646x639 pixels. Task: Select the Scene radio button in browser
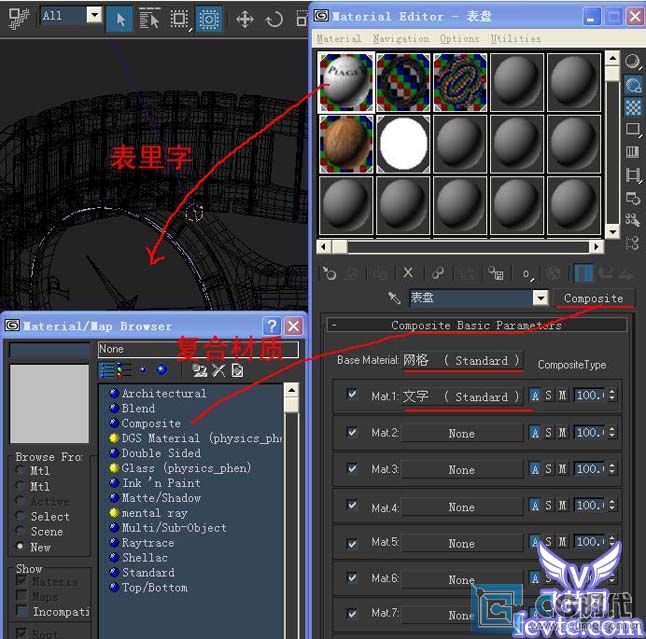coord(20,531)
